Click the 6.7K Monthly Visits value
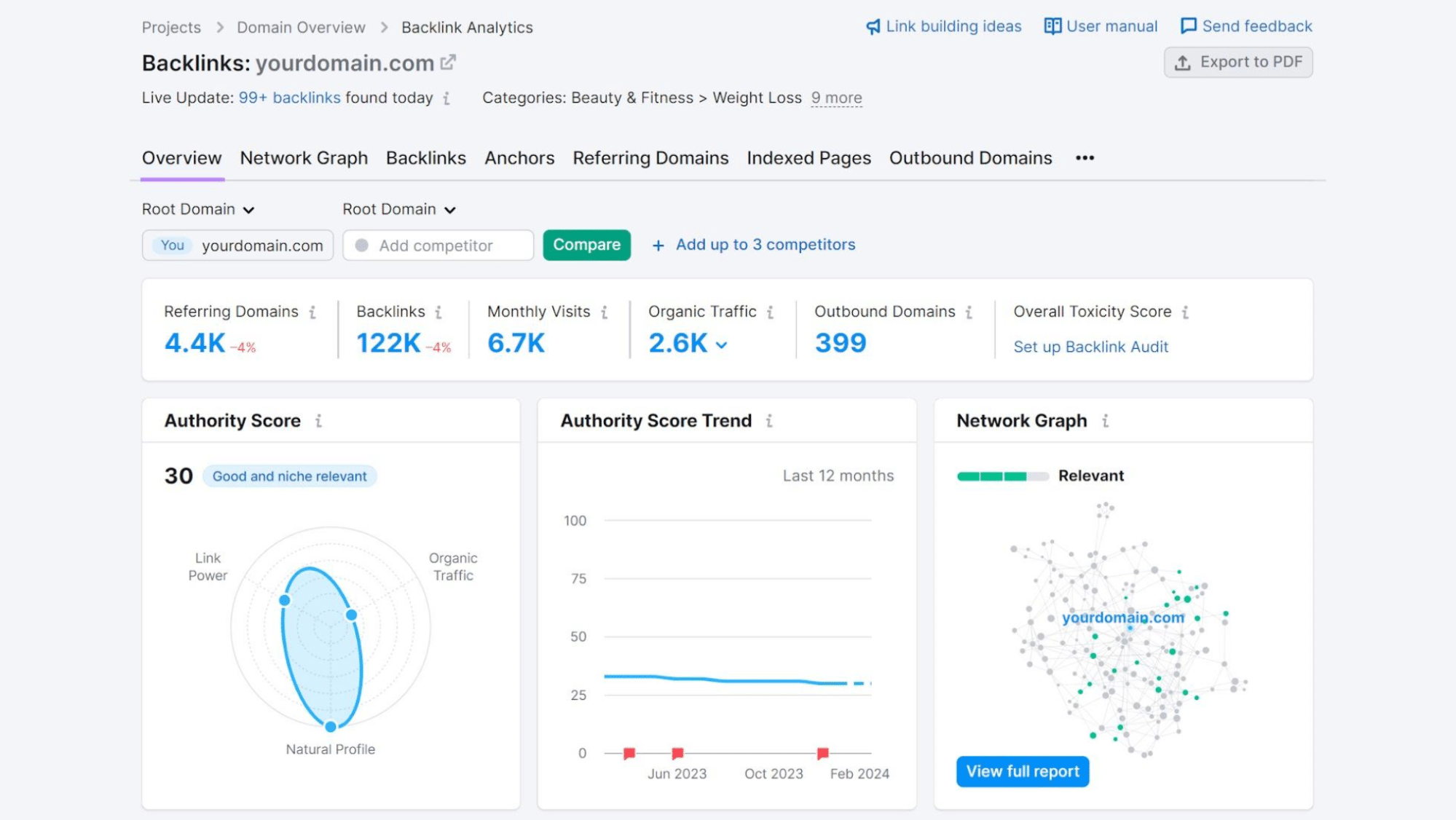The width and height of the screenshot is (1456, 820). tap(516, 343)
